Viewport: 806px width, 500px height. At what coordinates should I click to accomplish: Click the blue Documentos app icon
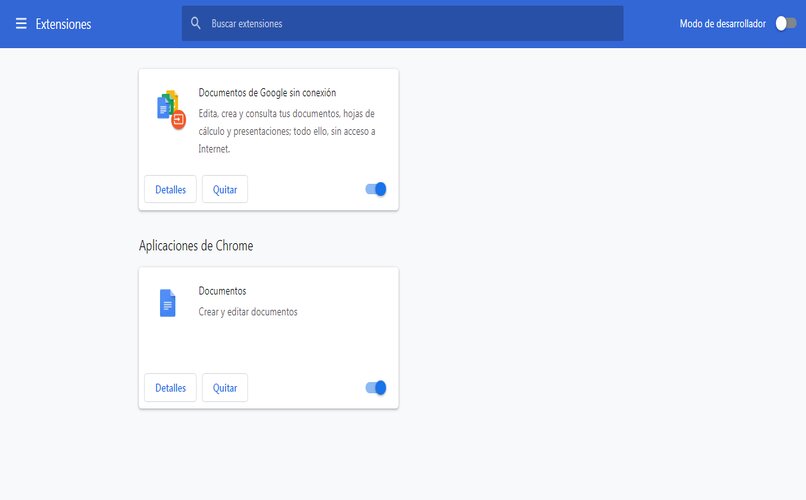[168, 303]
